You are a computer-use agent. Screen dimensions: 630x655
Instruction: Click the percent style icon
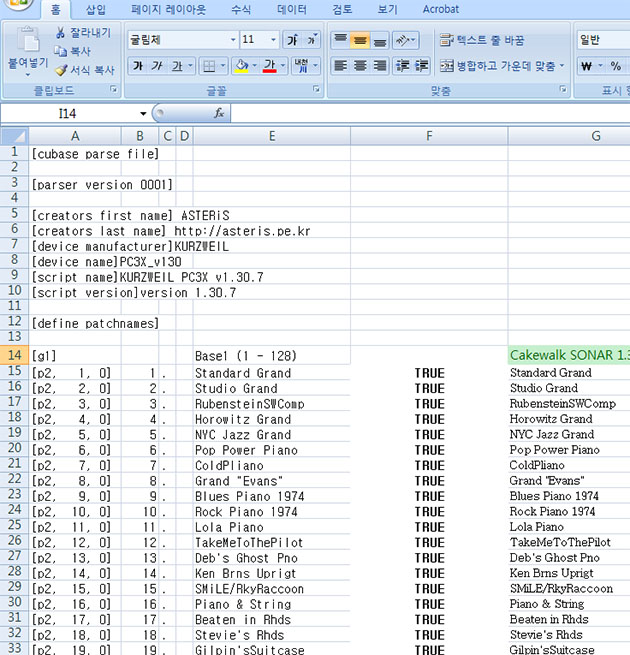[615, 66]
